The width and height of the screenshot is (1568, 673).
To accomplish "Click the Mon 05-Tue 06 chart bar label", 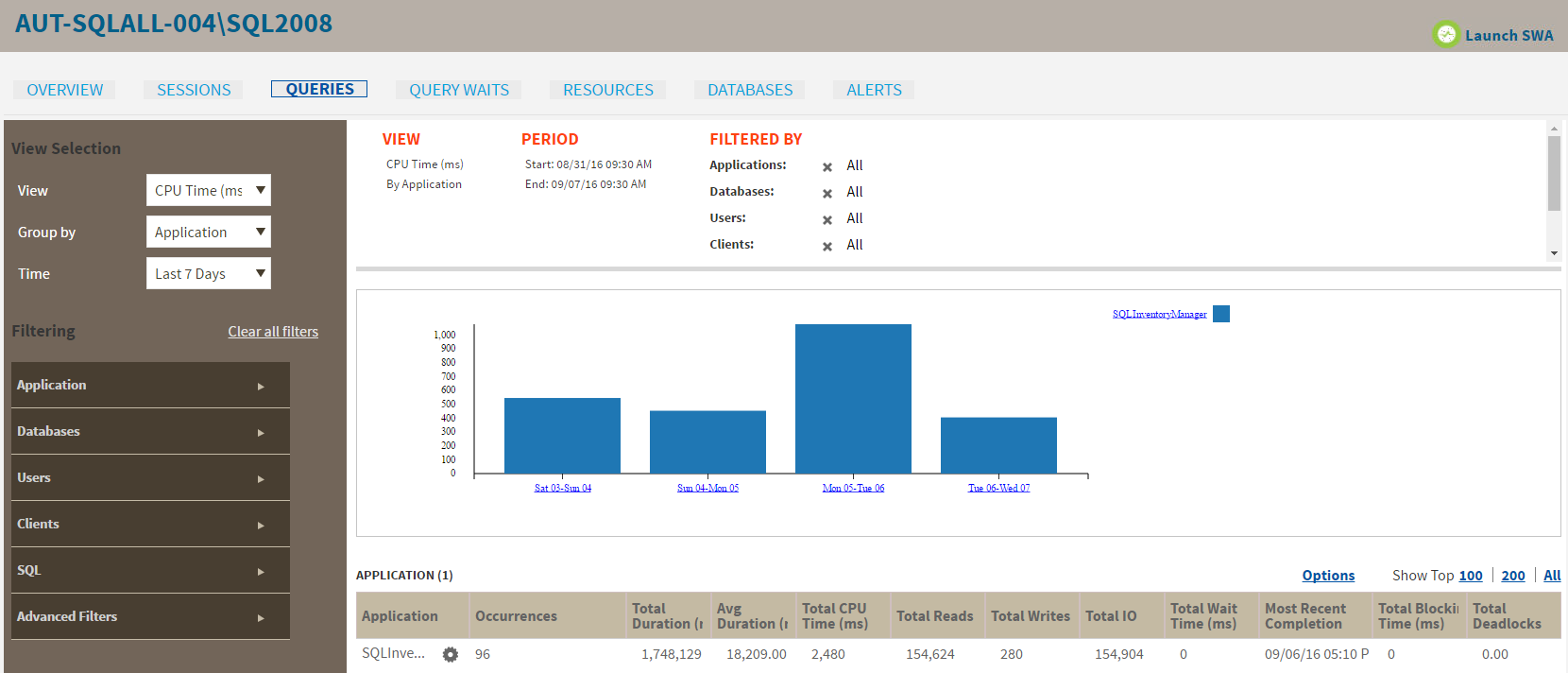I will pos(853,488).
